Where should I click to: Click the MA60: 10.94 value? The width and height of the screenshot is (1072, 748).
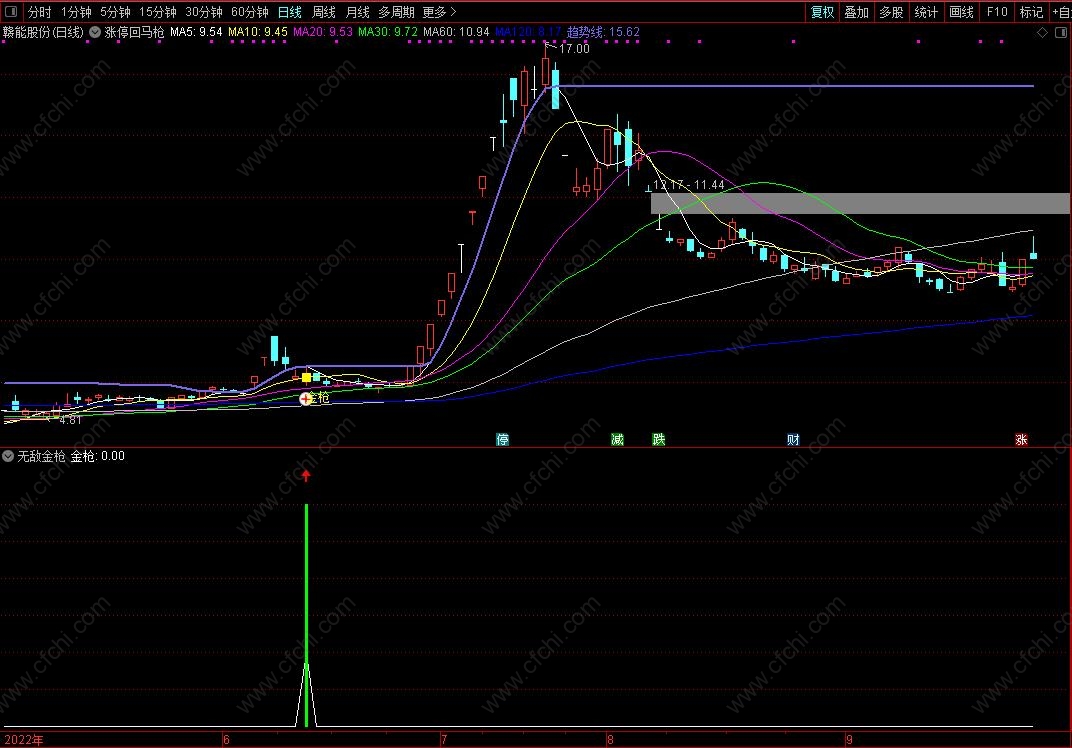(x=456, y=32)
